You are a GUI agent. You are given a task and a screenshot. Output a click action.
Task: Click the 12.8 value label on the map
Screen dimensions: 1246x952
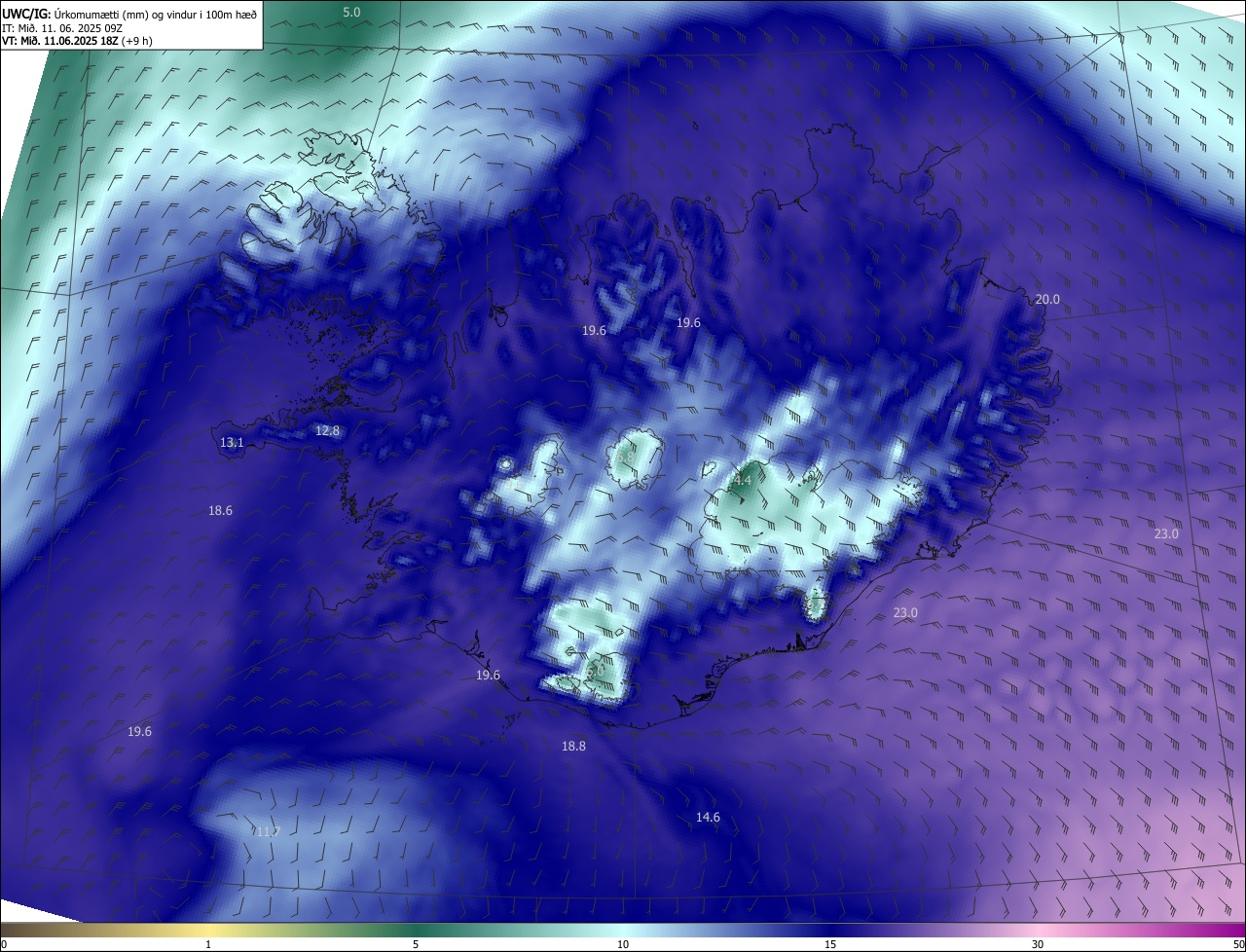click(x=327, y=430)
